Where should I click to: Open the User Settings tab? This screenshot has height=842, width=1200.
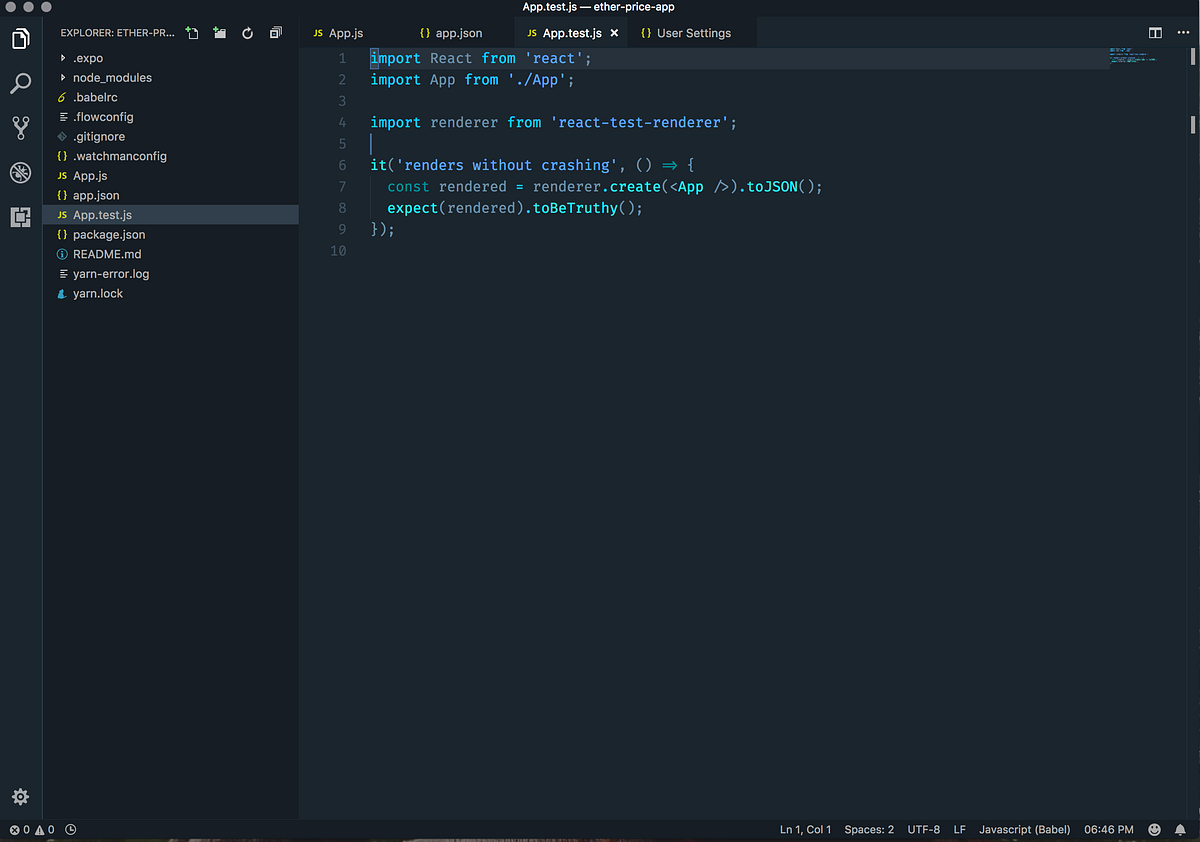pyautogui.click(x=685, y=32)
